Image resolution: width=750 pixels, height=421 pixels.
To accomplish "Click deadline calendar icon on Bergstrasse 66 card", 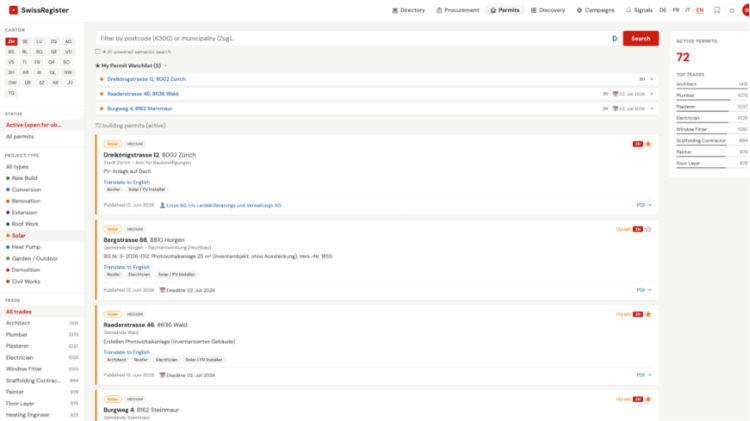I will pos(162,290).
